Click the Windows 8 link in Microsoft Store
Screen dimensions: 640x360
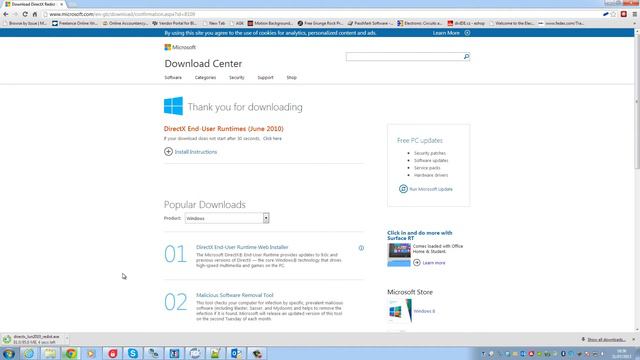424,311
